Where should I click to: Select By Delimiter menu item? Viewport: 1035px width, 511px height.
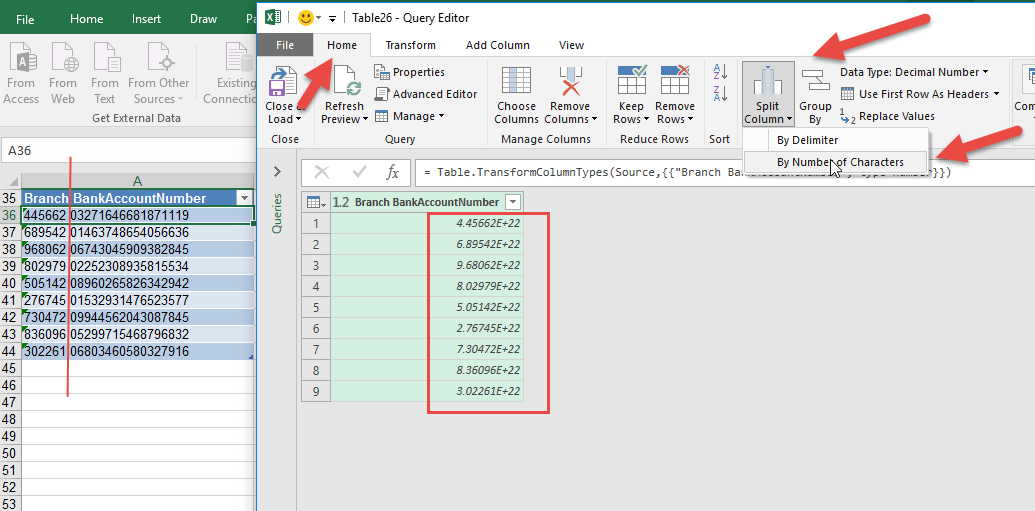(807, 140)
